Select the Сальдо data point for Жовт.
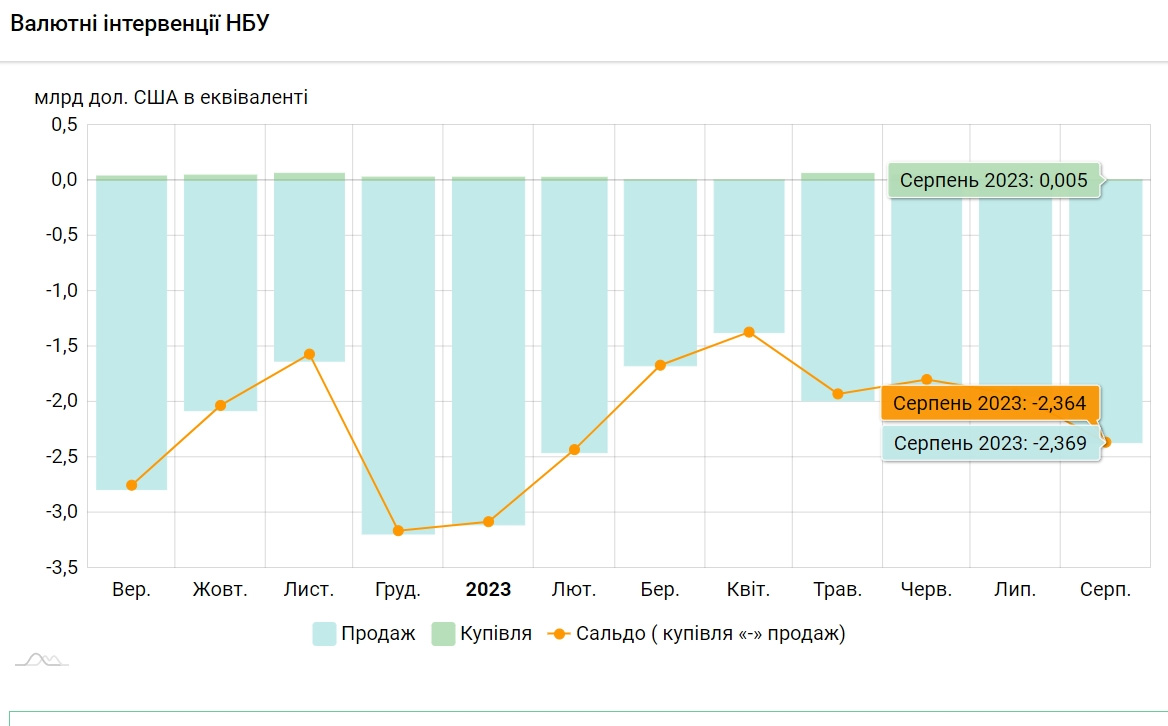The image size is (1168, 726). click(x=220, y=405)
